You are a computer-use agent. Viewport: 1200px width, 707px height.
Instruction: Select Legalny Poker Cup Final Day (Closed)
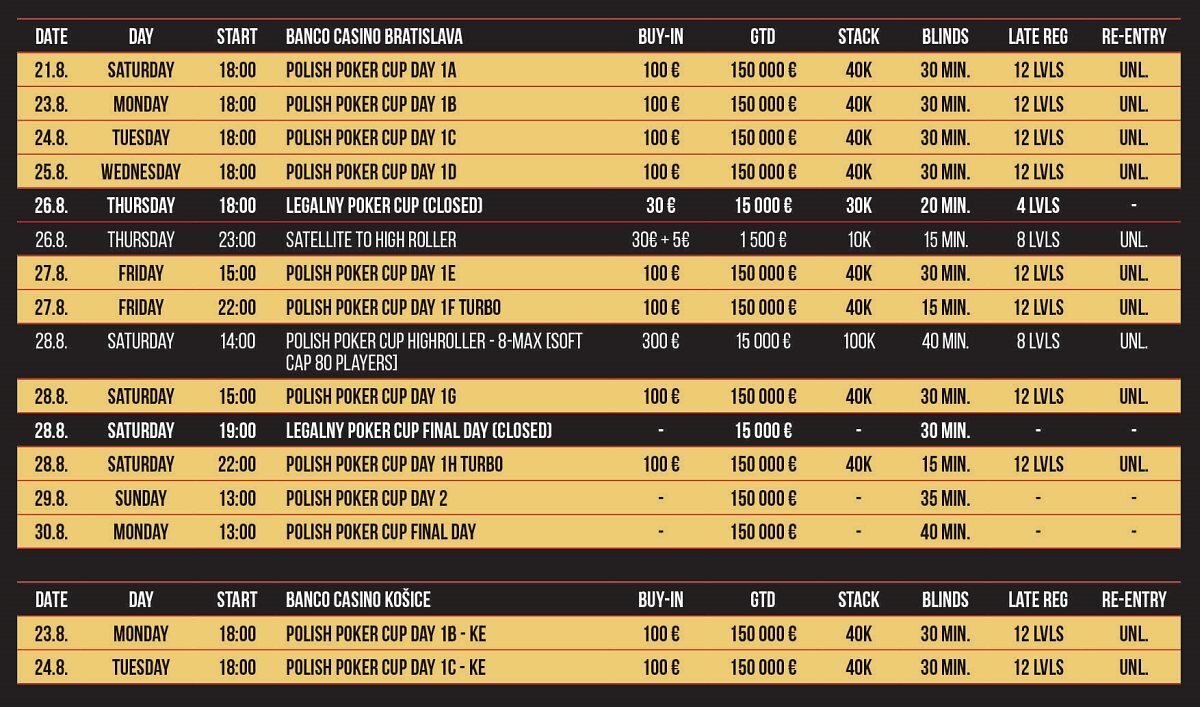pos(419,431)
